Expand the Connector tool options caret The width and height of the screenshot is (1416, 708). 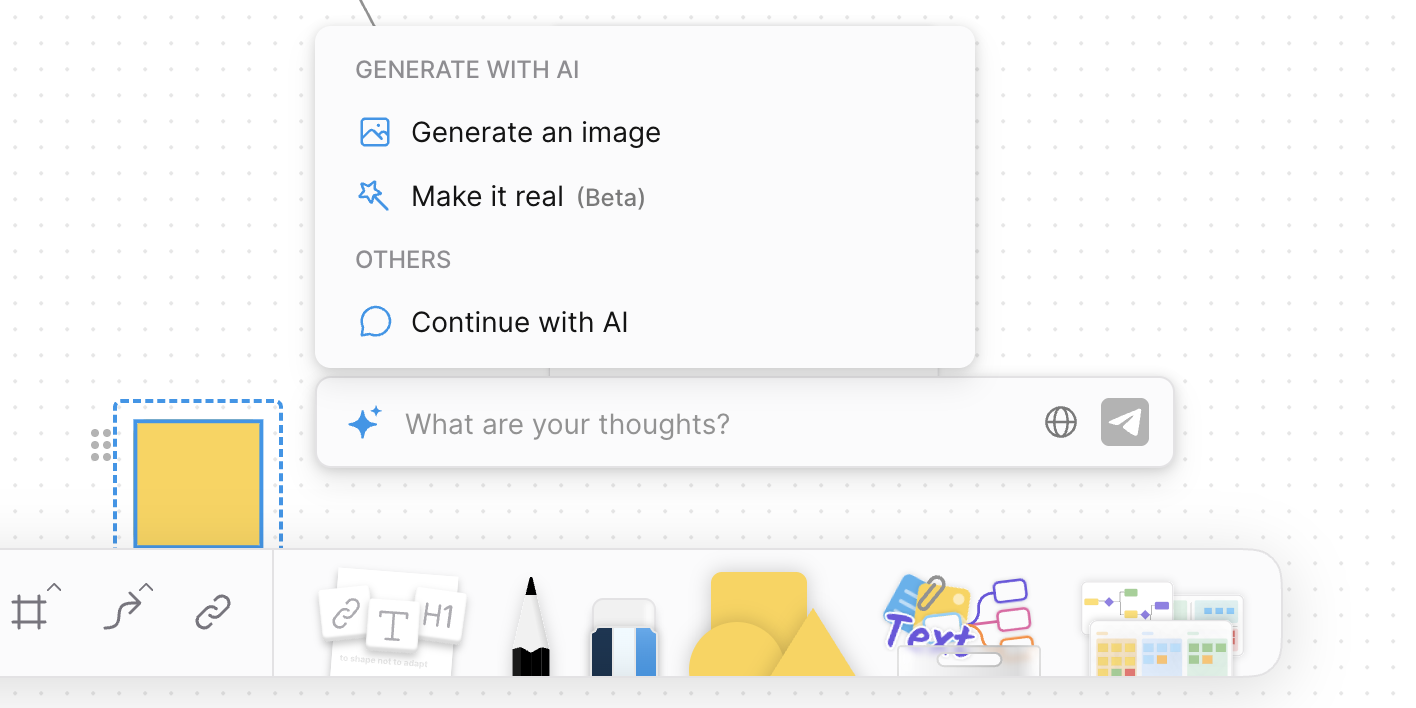pos(146,587)
